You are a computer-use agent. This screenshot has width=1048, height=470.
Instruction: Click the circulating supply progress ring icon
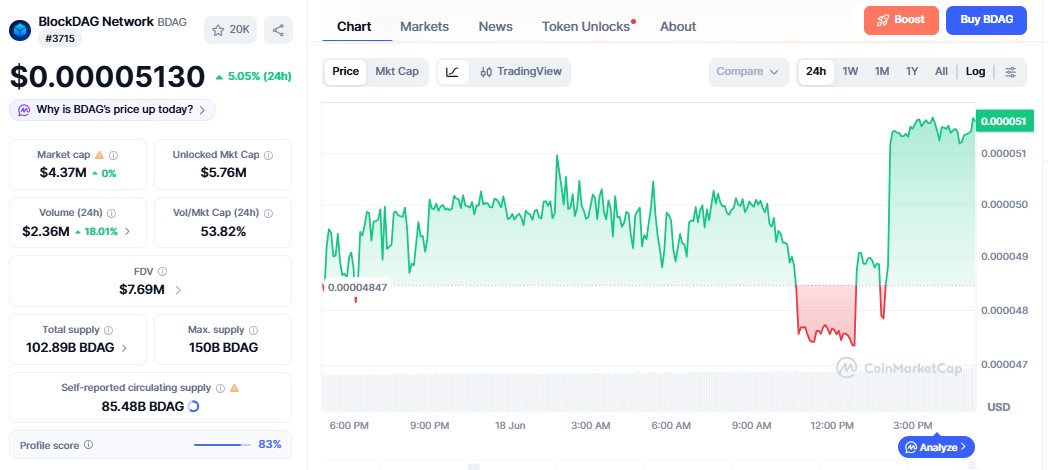tap(194, 406)
